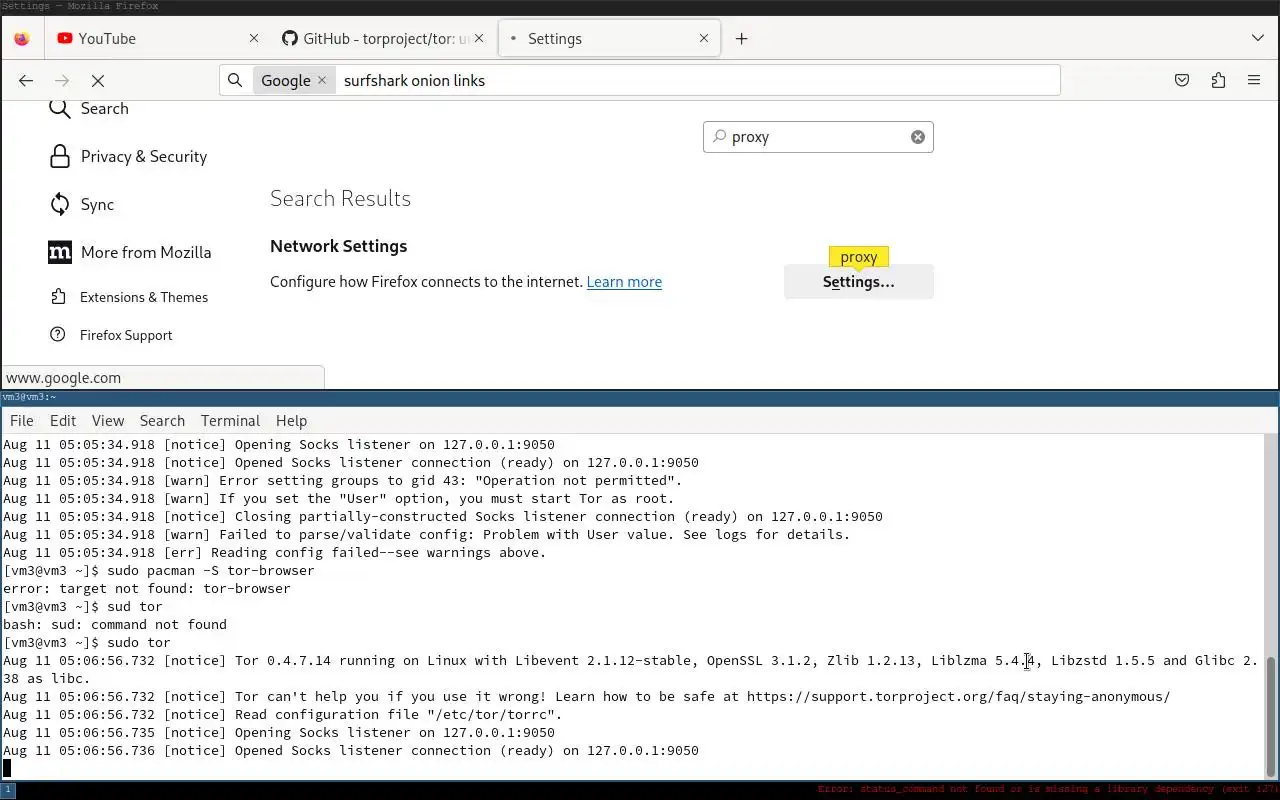The image size is (1280, 800).
Task: Click the Search Results heading
Action: click(340, 198)
